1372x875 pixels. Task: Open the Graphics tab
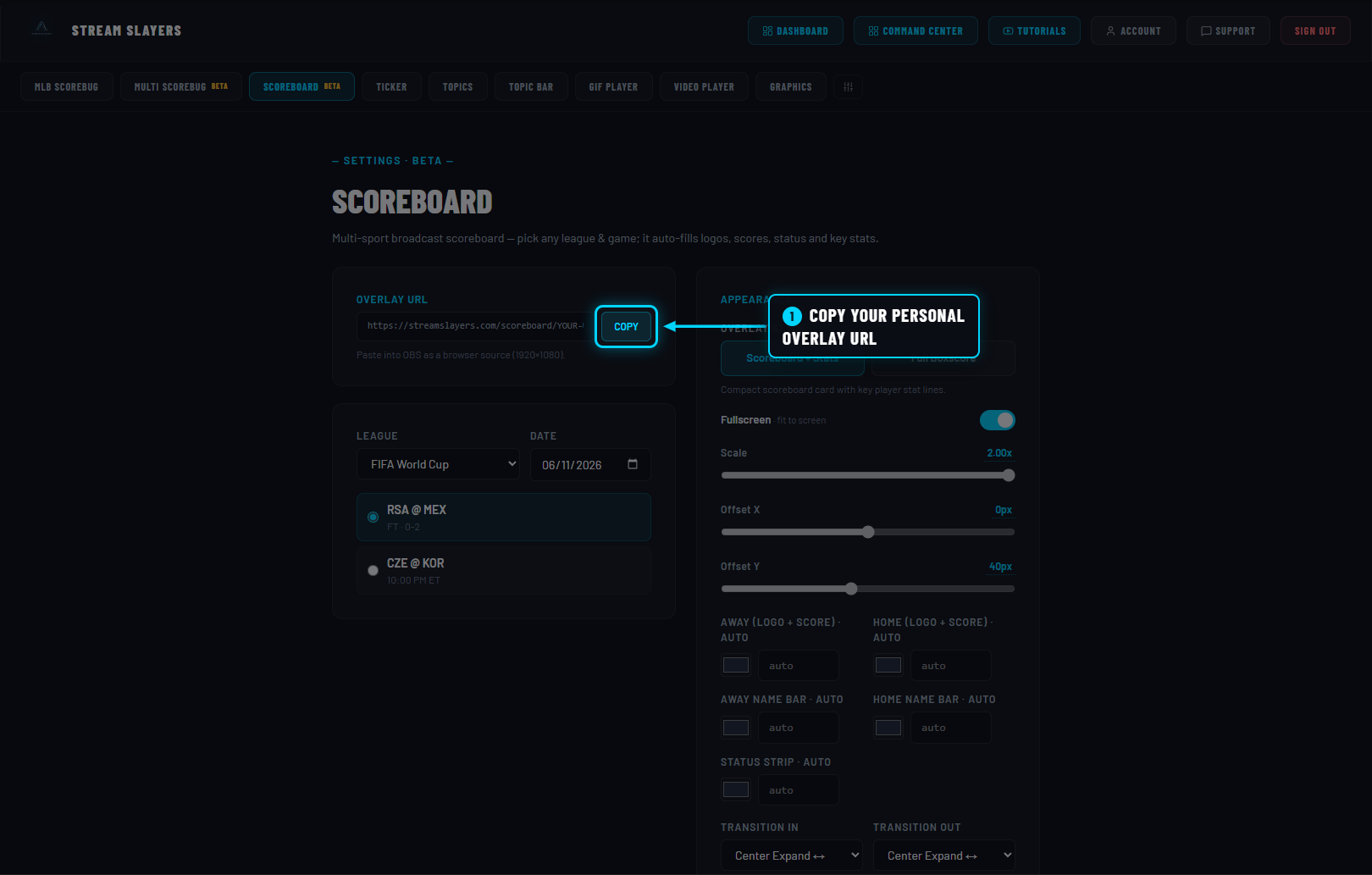[791, 86]
